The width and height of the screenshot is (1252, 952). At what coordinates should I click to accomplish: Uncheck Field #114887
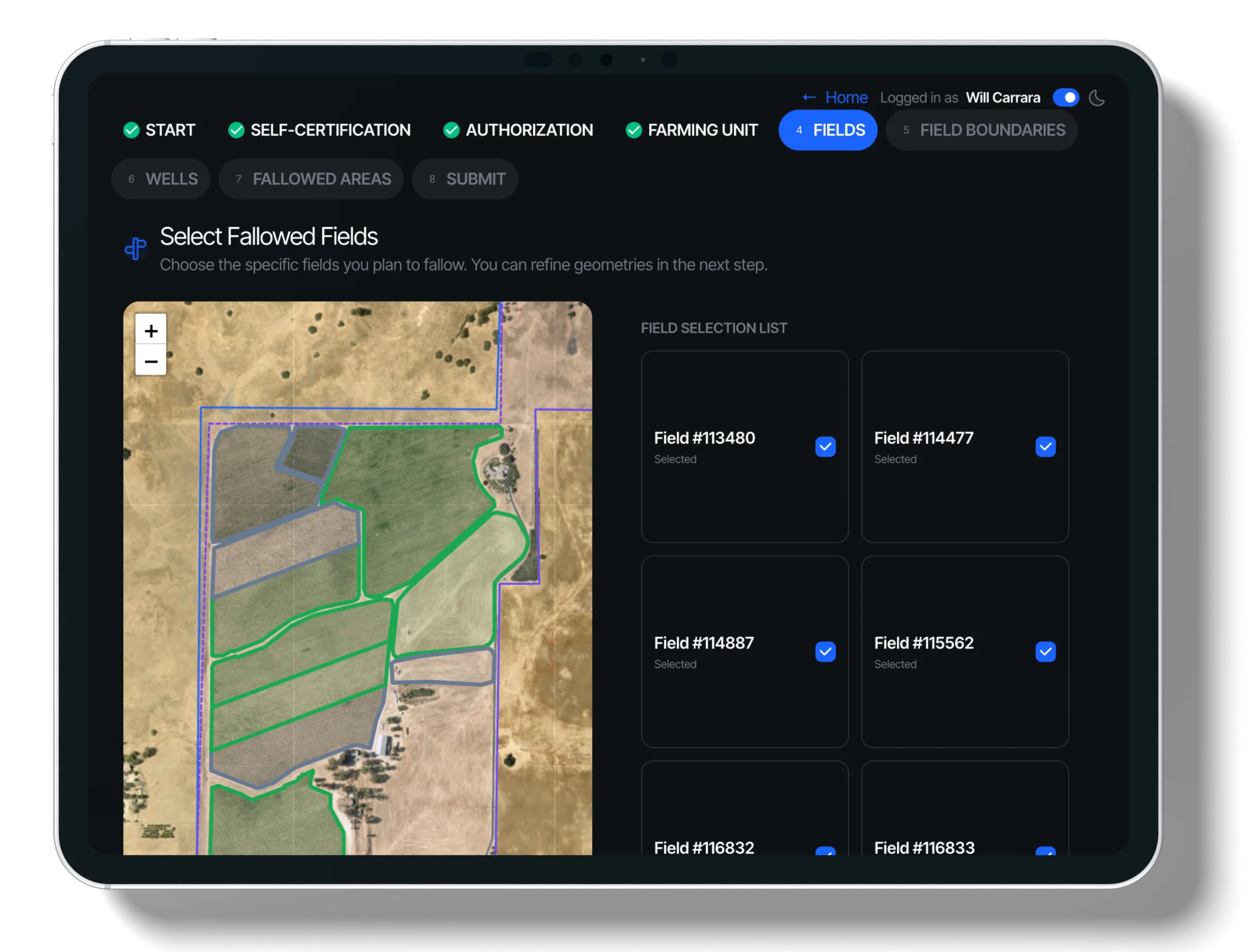(826, 652)
